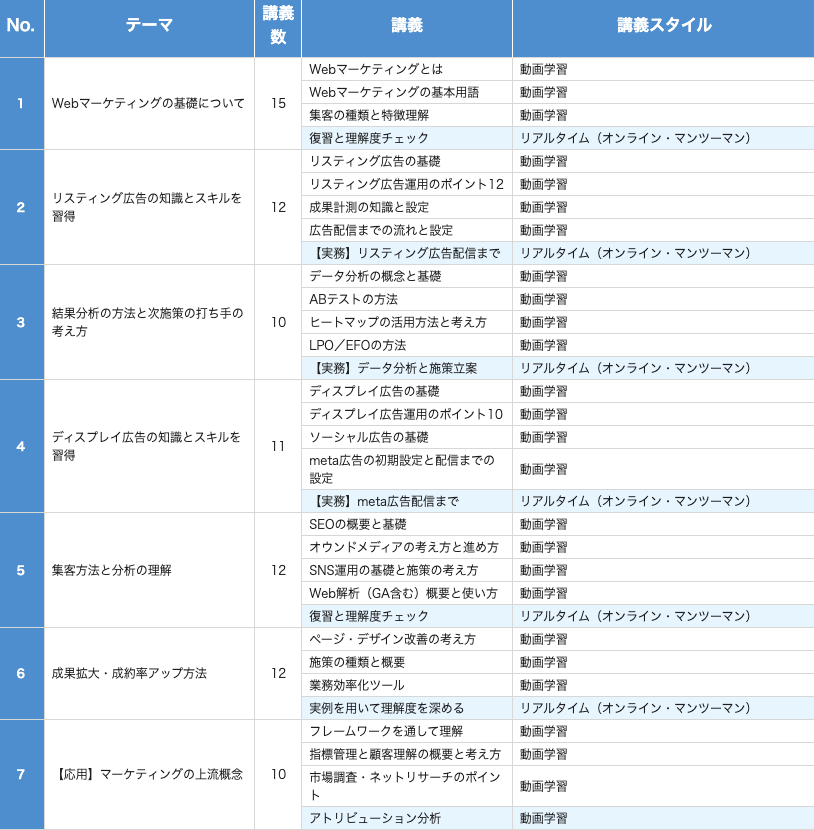Image resolution: width=814 pixels, height=830 pixels.
Task: Click theme Webマーケティングの基礎について
Action: (149, 103)
